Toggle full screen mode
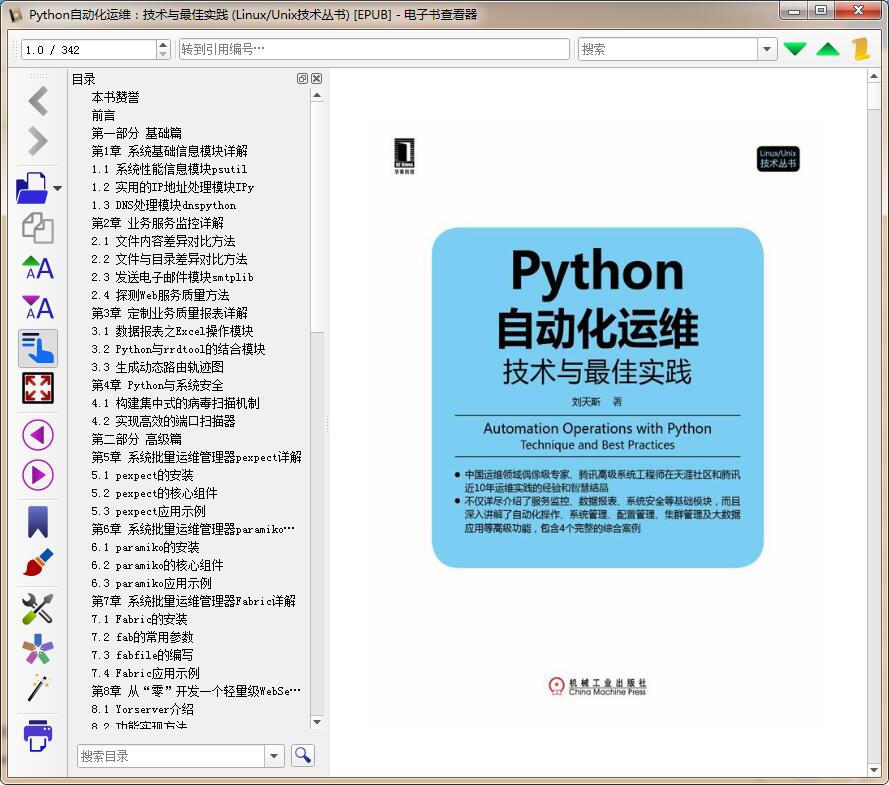Screen dimensions: 889x785 (x=38, y=388)
